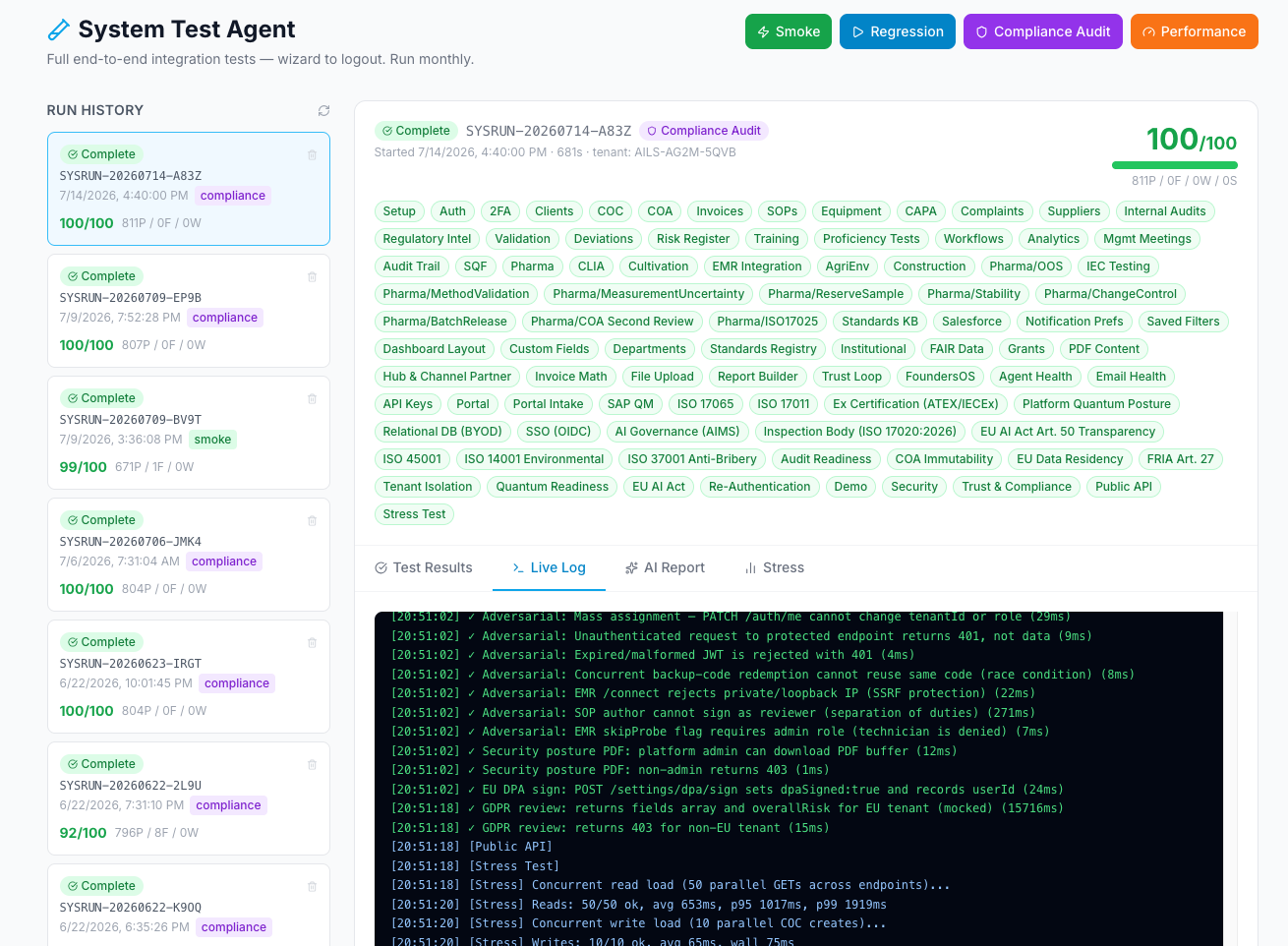Click the log line about GDPR review 403
The width and height of the screenshot is (1288, 946).
(610, 828)
